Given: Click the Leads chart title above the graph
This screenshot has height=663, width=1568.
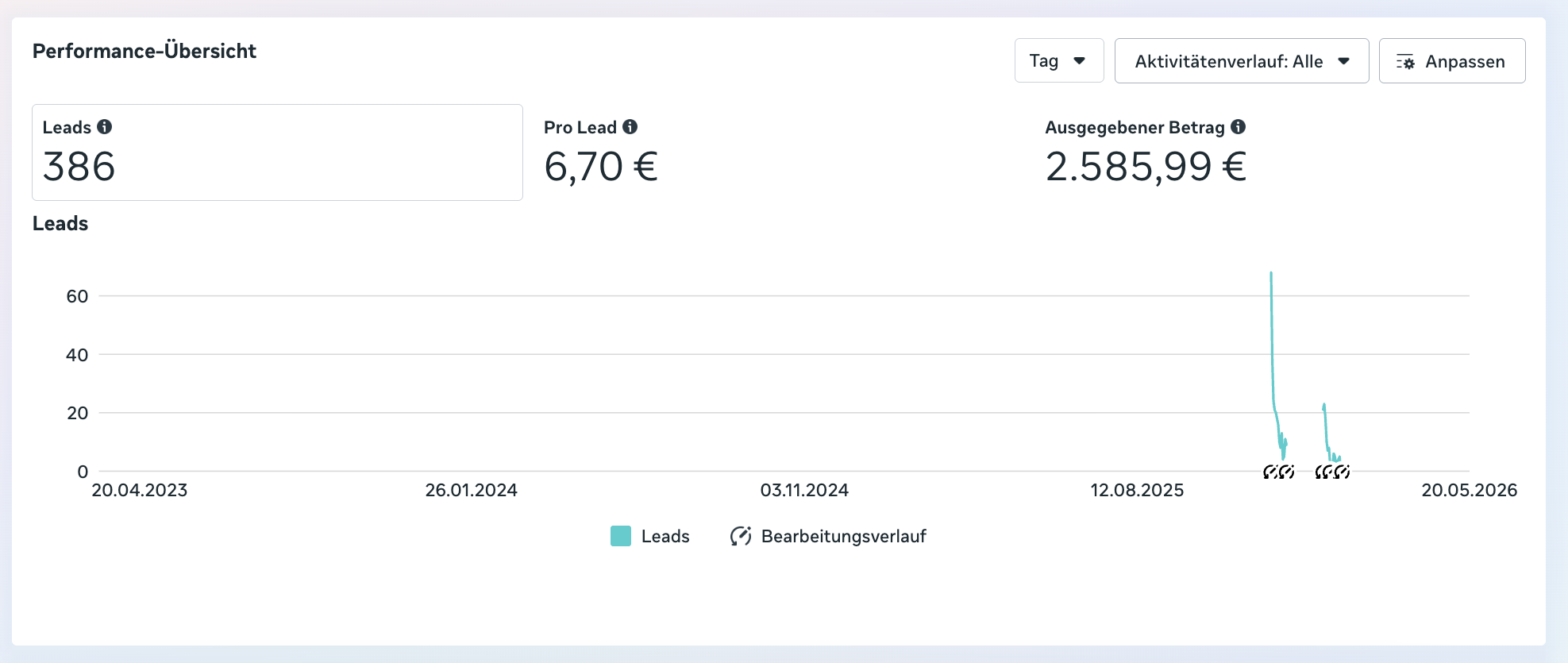Looking at the screenshot, I should [x=60, y=224].
